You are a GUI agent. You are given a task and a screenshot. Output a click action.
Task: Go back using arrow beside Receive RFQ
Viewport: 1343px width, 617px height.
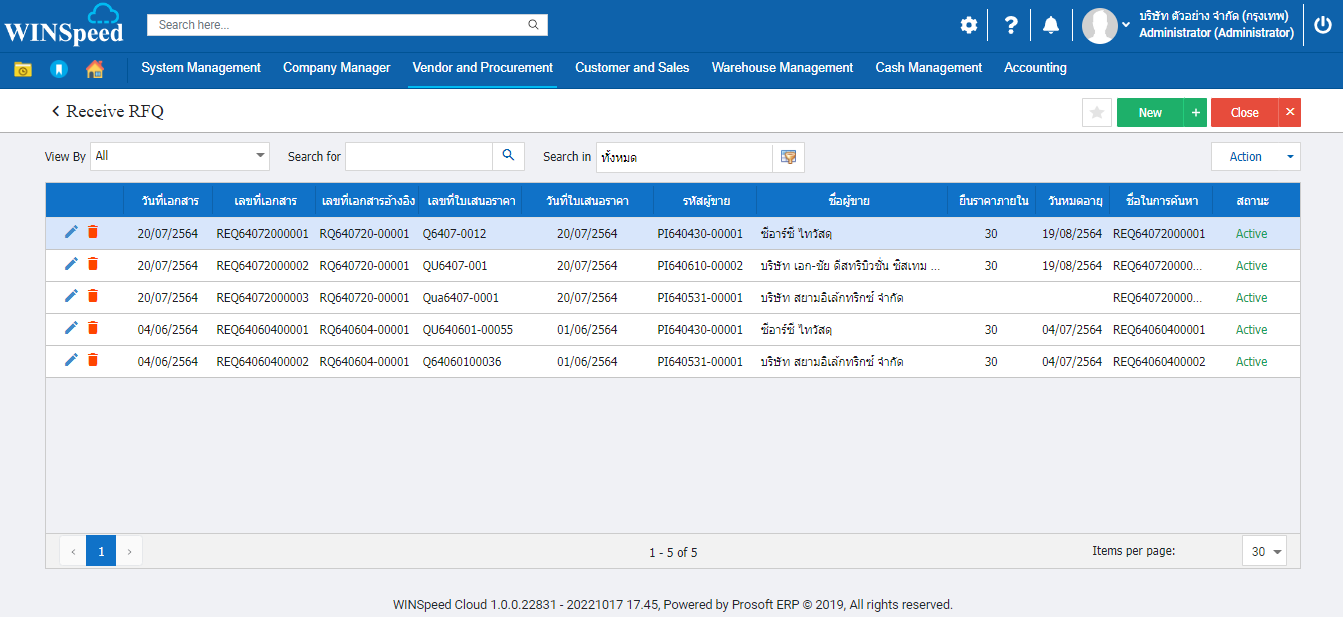pos(56,112)
